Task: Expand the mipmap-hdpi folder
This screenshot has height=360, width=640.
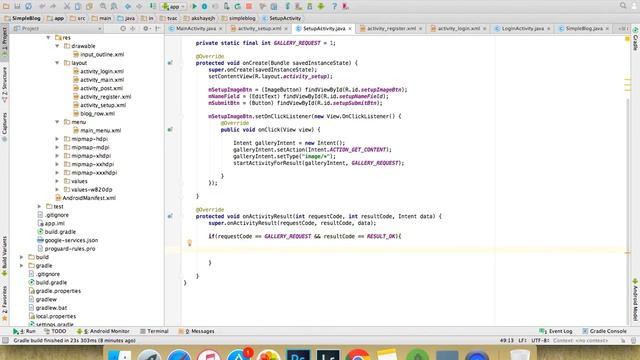Action: [x=57, y=139]
